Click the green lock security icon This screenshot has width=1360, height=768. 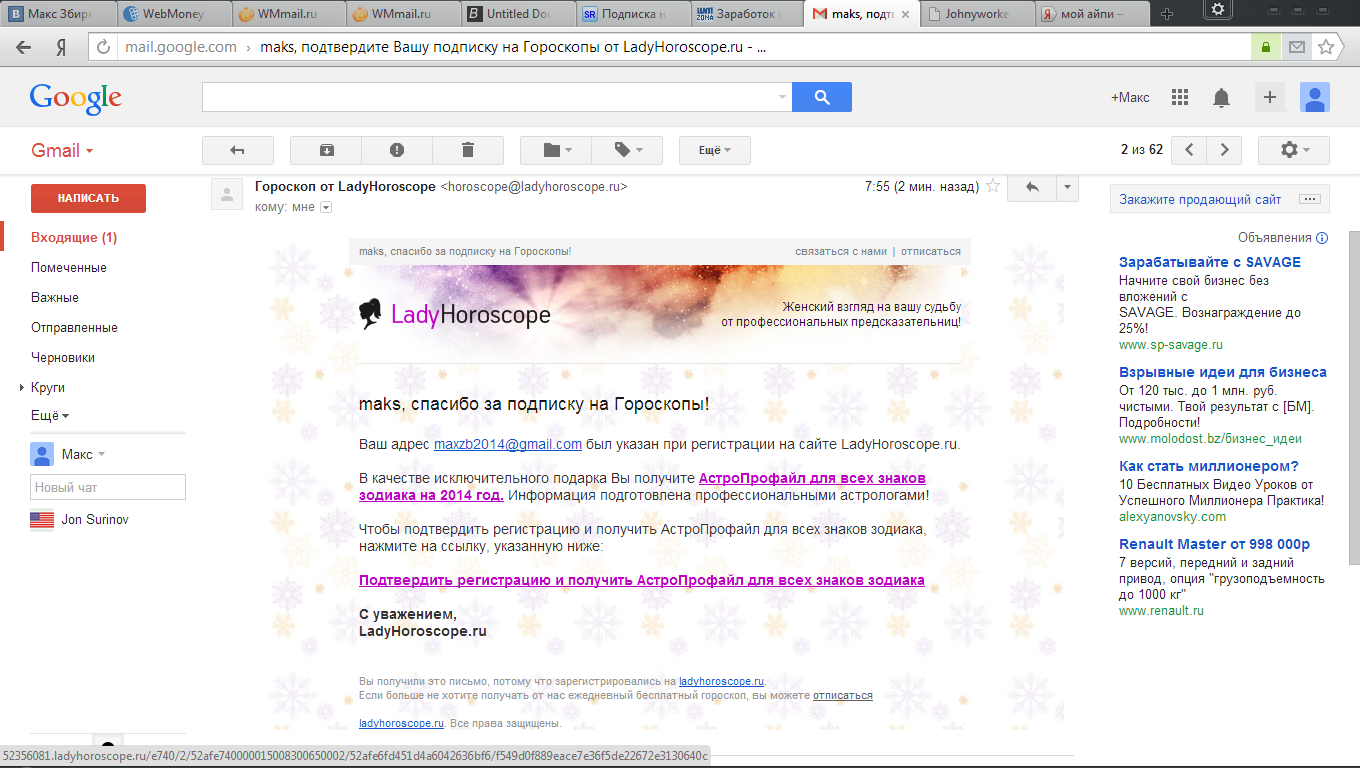click(x=1266, y=47)
